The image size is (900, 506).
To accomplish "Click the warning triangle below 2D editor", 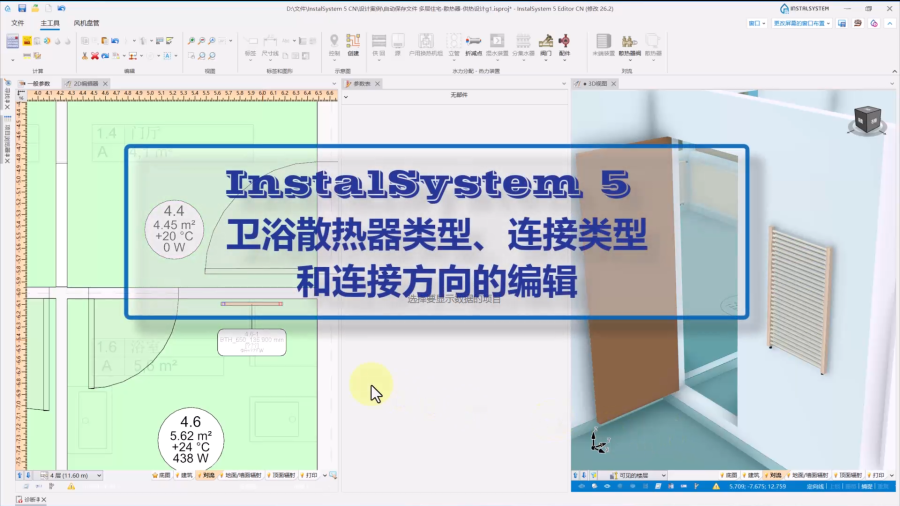I will (71, 486).
